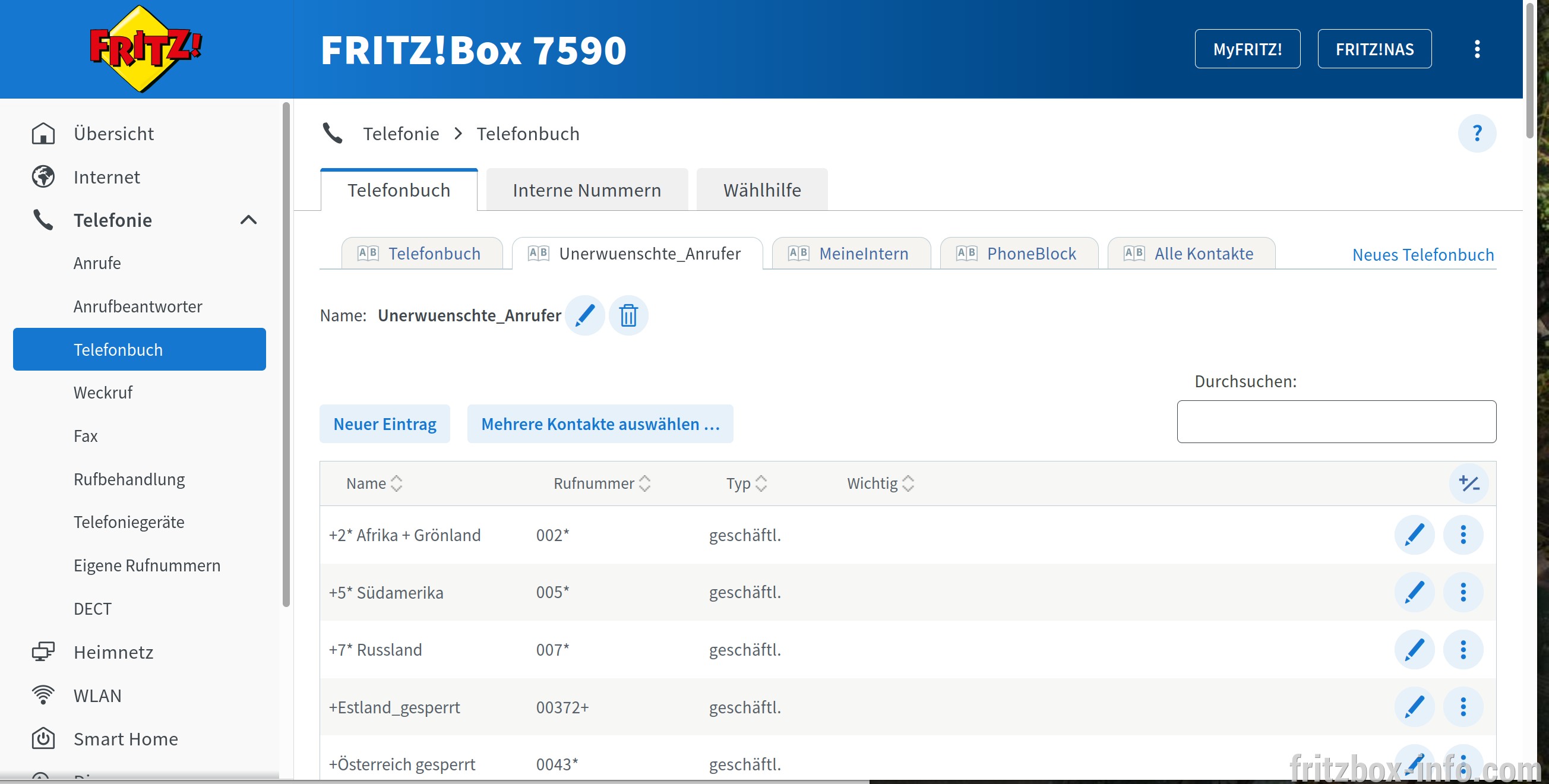This screenshot has height=784, width=1549.
Task: Click the FRITZ! logo
Action: (x=146, y=49)
